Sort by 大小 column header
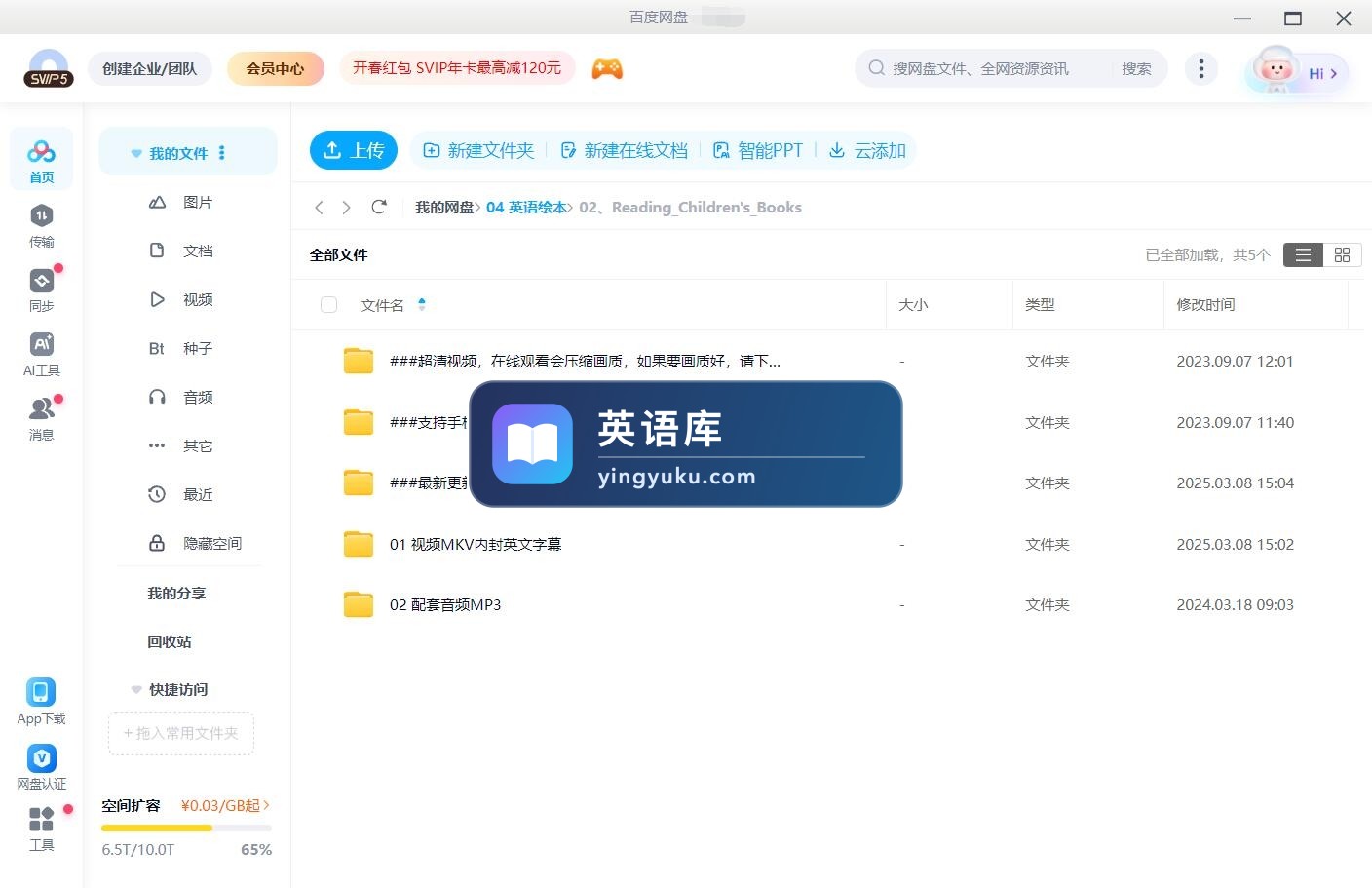Screen dimensions: 1372x888 tap(913, 304)
